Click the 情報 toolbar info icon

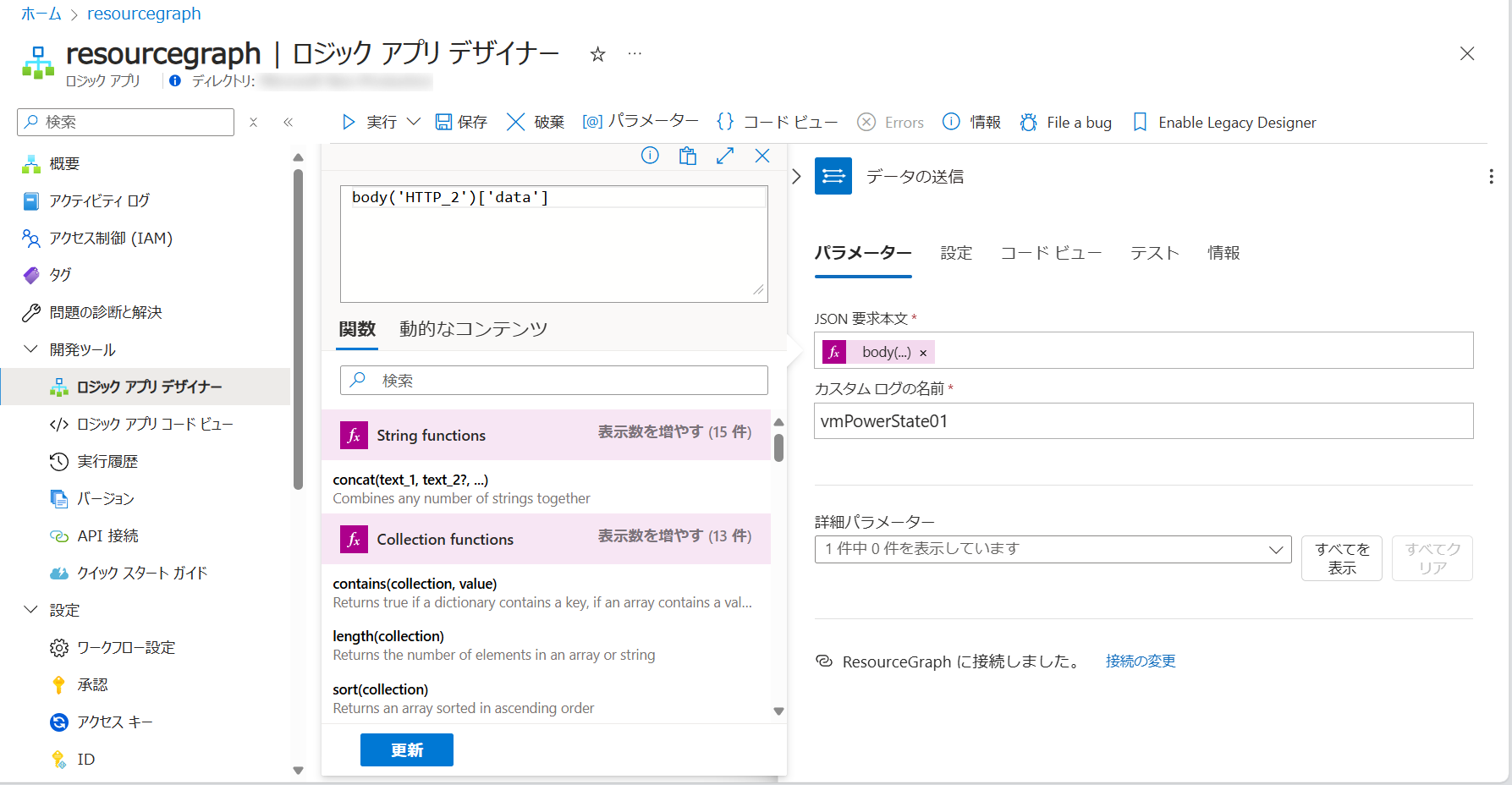951,122
